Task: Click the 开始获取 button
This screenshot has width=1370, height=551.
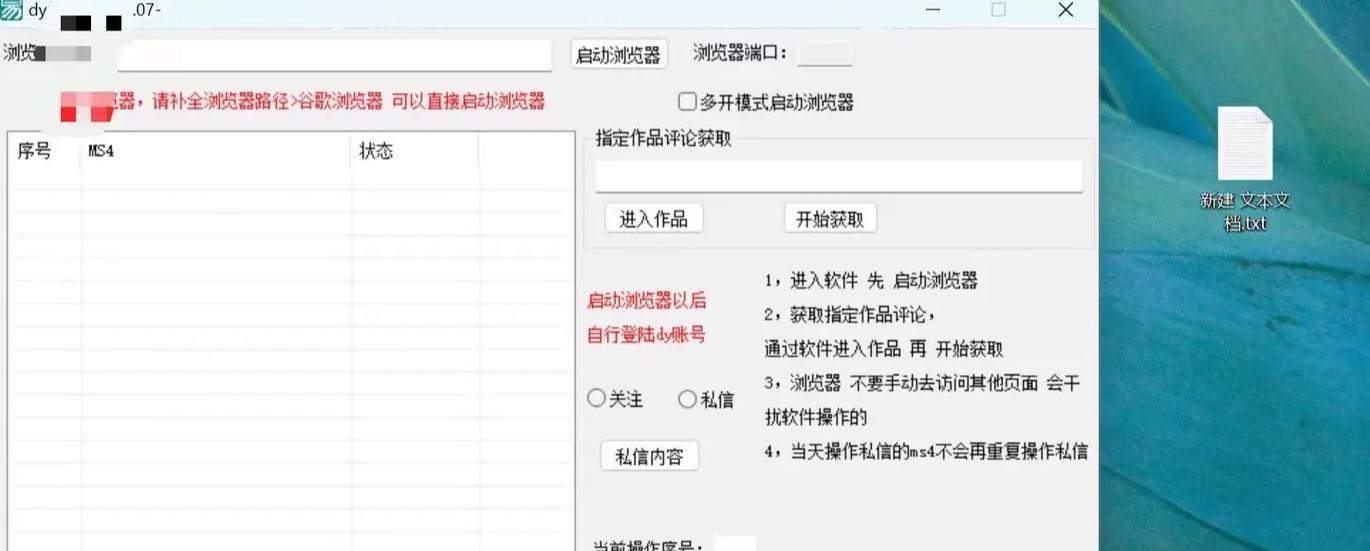Action: click(x=830, y=218)
